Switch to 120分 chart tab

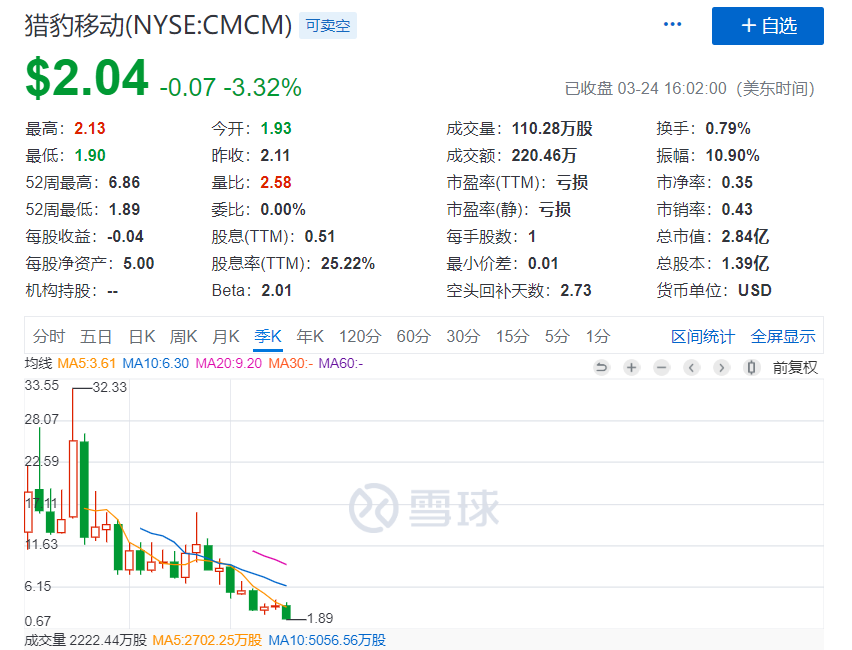(x=360, y=336)
